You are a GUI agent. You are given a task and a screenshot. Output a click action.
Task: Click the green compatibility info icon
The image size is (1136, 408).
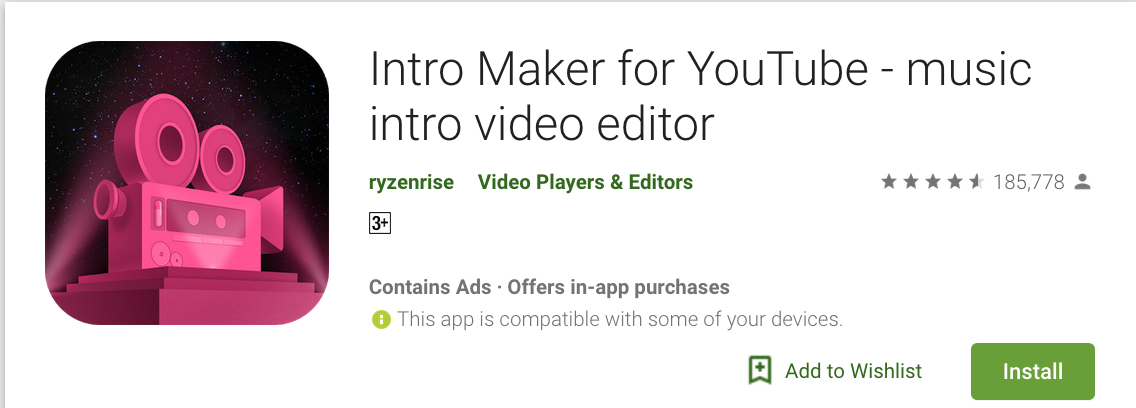(381, 319)
